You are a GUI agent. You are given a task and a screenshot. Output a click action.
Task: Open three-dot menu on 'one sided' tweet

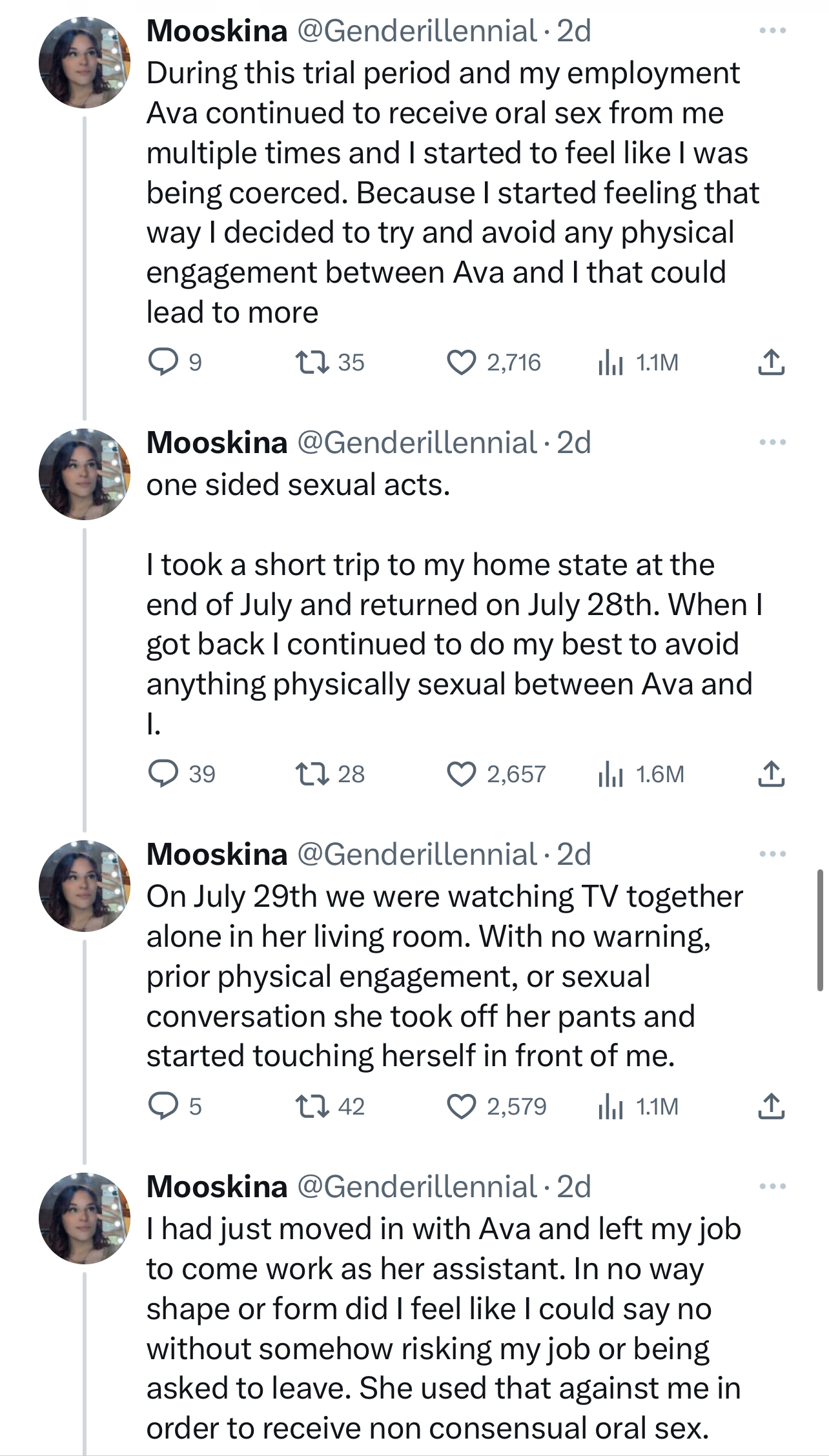point(773,442)
